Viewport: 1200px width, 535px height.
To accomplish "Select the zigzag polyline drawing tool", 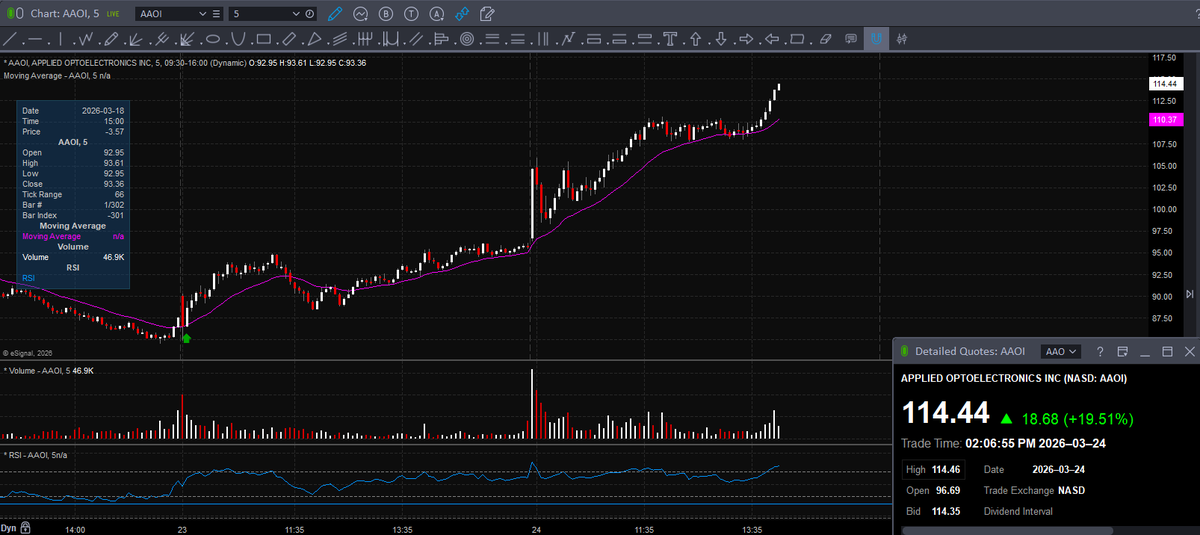I will 87,40.
